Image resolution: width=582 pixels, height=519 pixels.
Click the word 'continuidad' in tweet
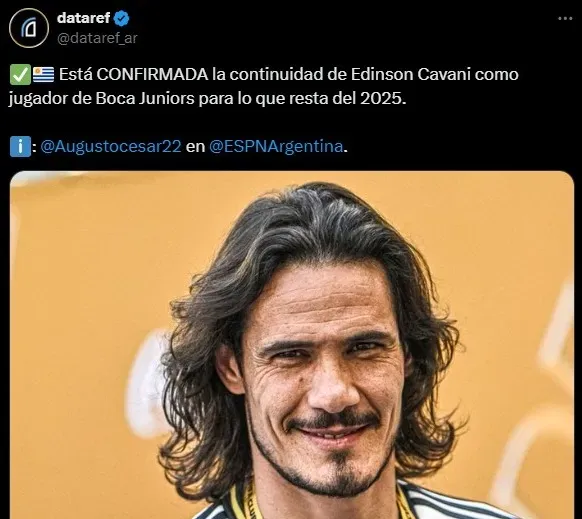point(276,75)
